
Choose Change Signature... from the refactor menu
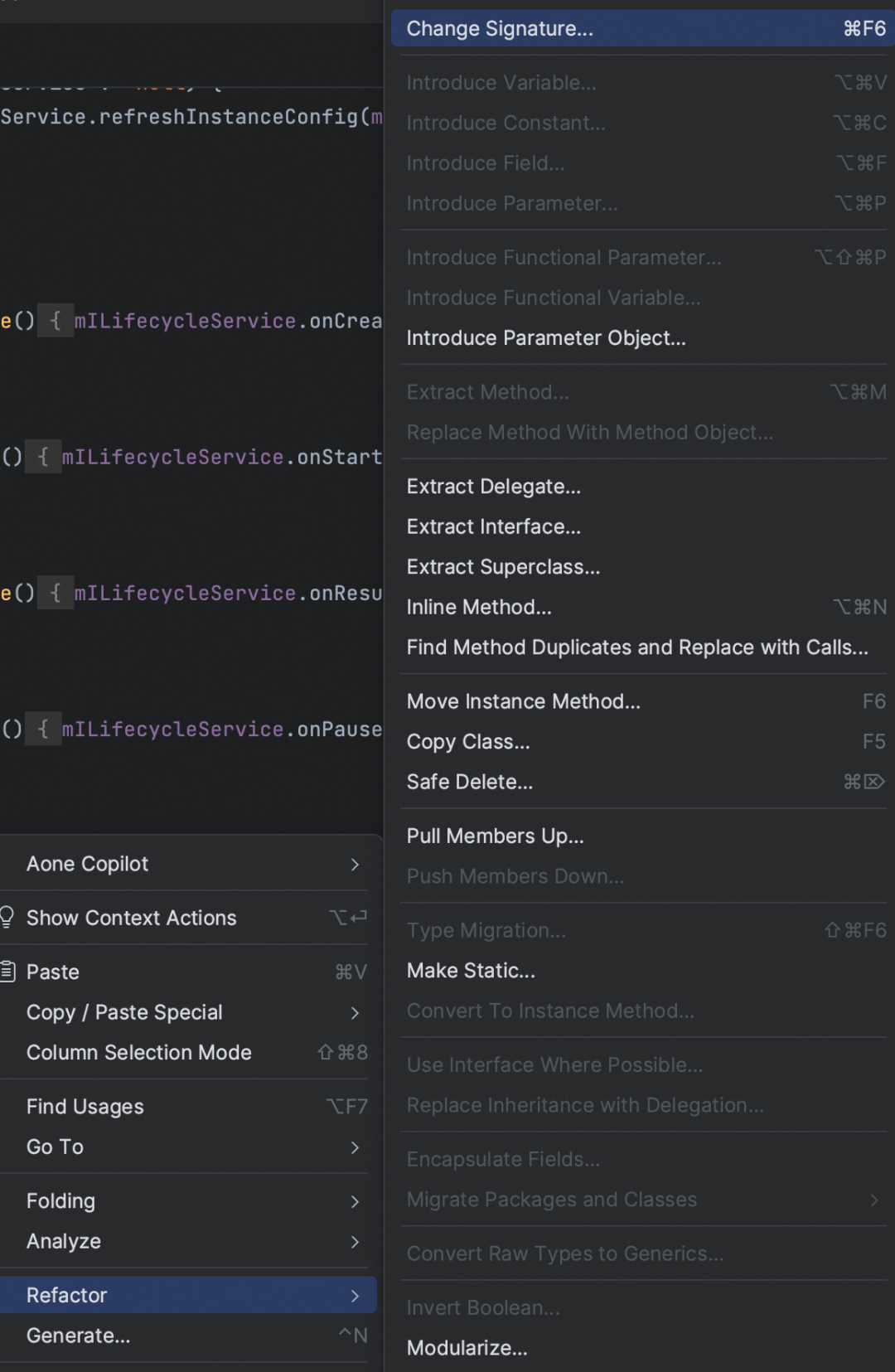point(643,28)
